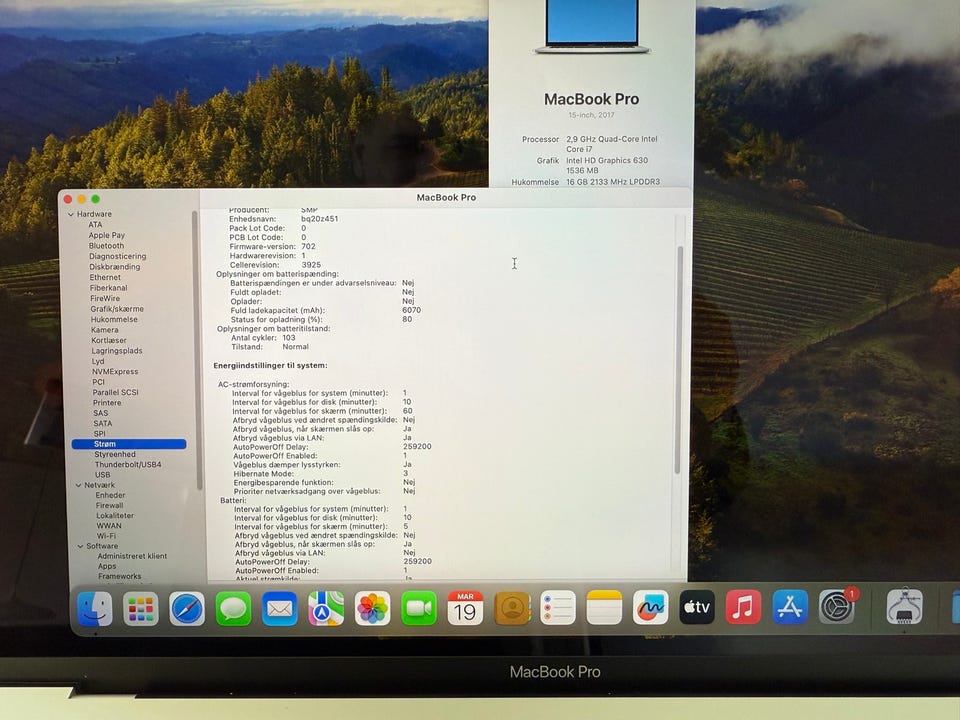Open Reminders app in the Dock
This screenshot has height=720, width=960.
[558, 608]
